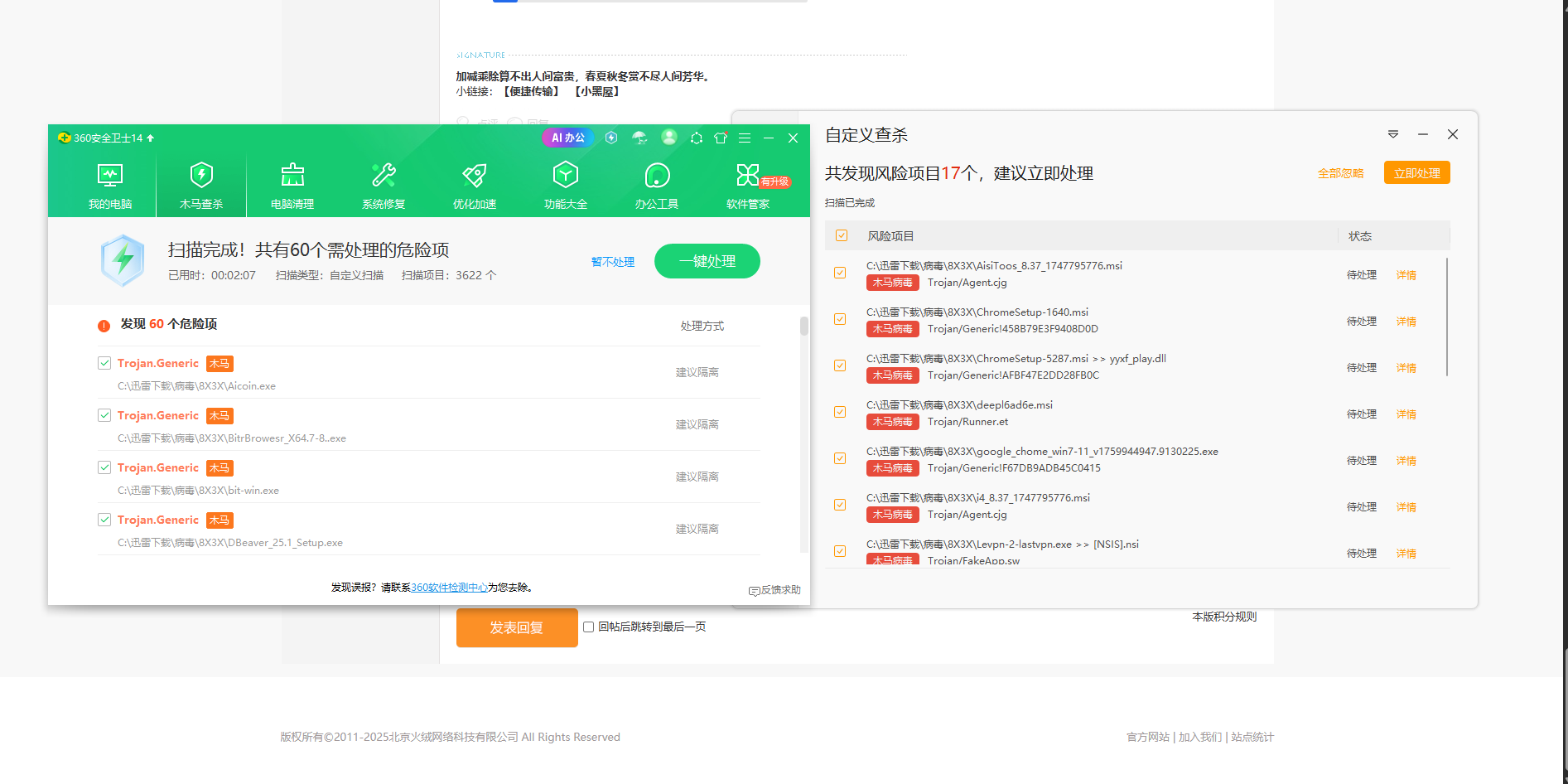This screenshot has height=784, width=1568.
Task: Uncheck ChromeSetup-5287.msi risk item
Action: (x=840, y=365)
